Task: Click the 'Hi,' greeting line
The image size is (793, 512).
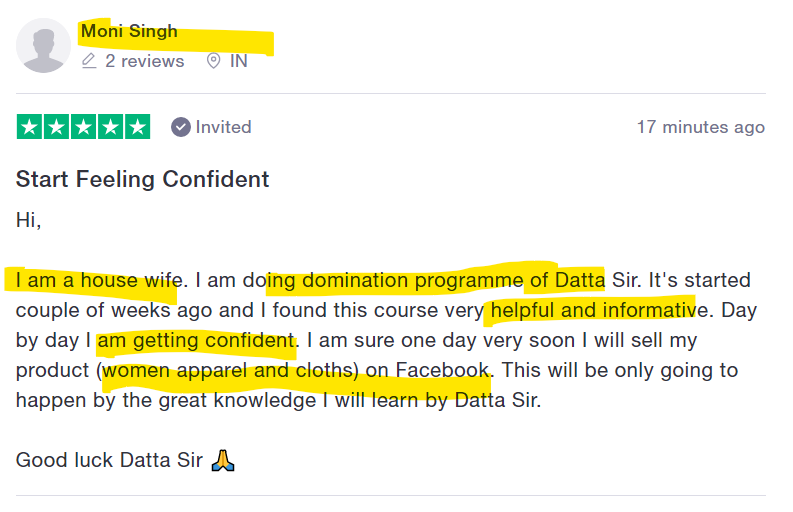Action: tap(28, 220)
